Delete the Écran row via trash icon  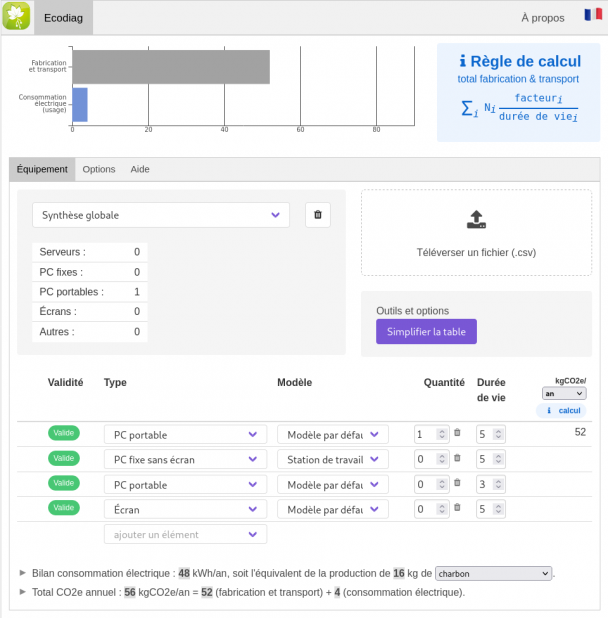(457, 508)
